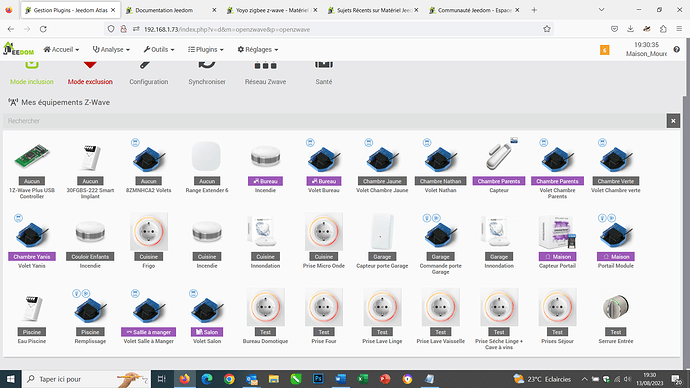Open Excel from the taskbar
This screenshot has width=690, height=388.
coord(363,379)
